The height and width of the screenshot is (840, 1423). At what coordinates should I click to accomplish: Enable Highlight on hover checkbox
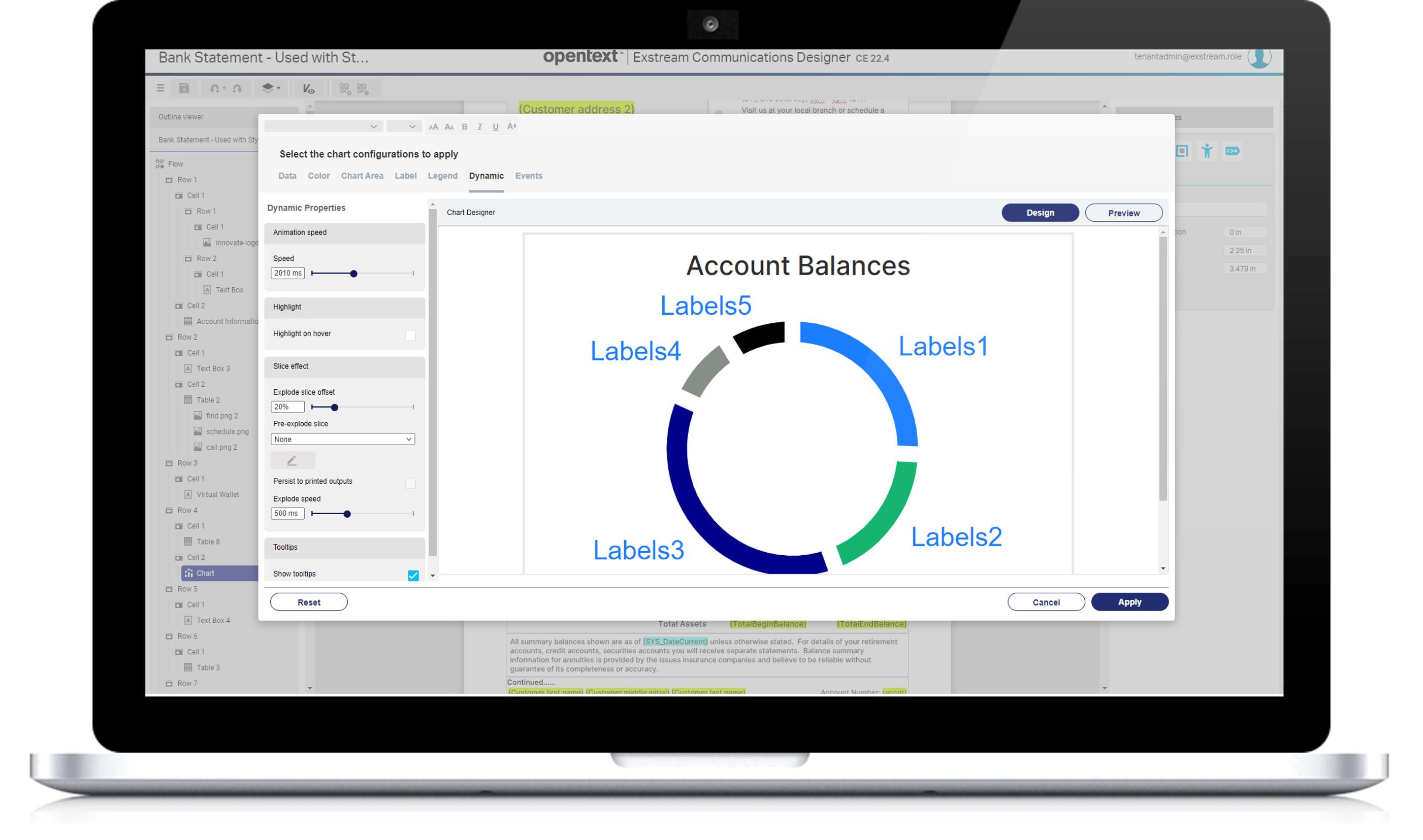coord(410,335)
